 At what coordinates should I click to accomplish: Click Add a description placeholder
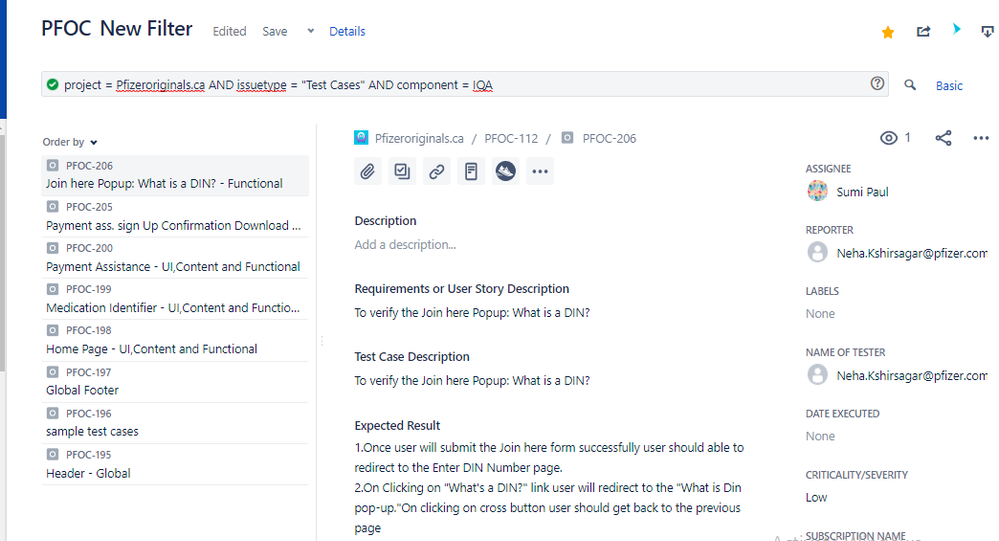click(405, 245)
